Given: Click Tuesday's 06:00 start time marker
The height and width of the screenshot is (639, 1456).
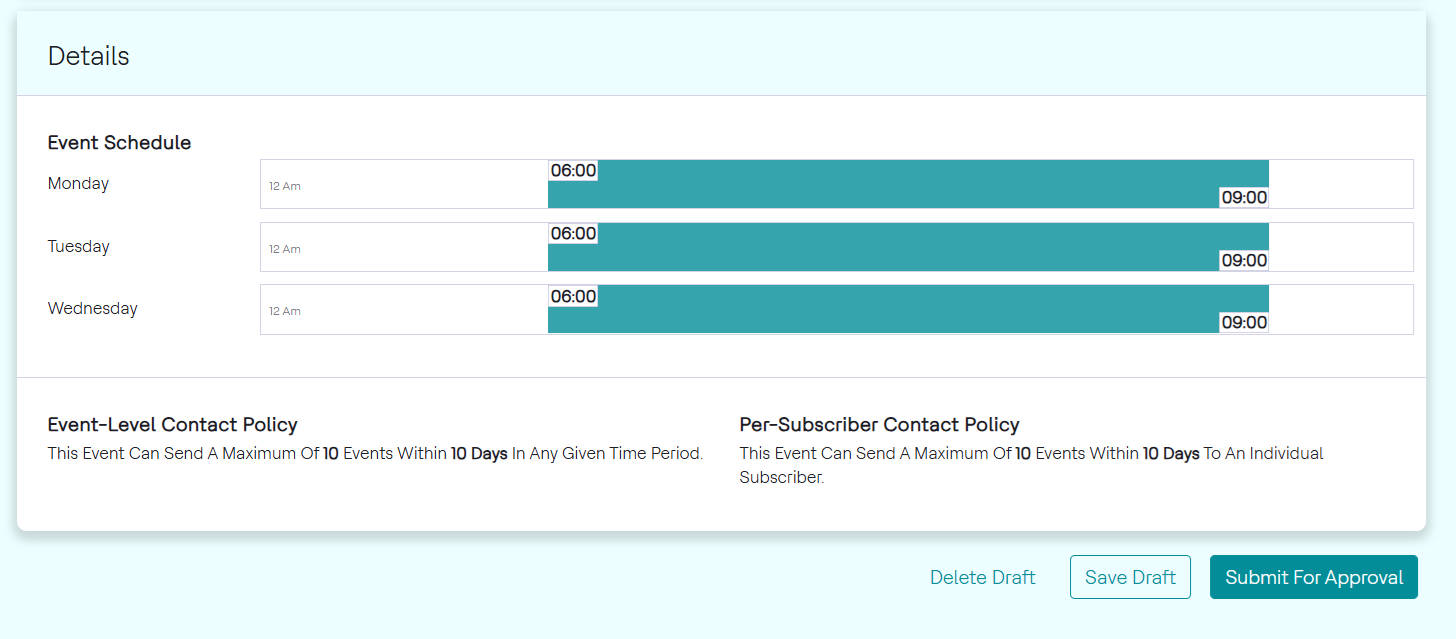Looking at the screenshot, I should pos(573,234).
